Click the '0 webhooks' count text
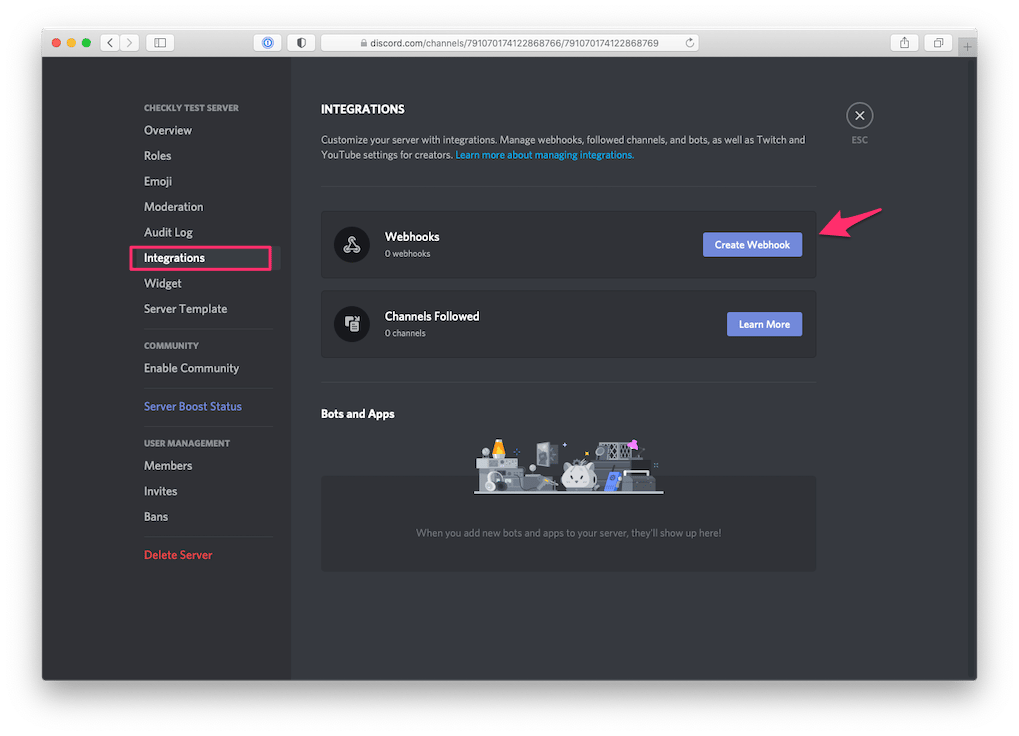The width and height of the screenshot is (1019, 736). tap(407, 253)
